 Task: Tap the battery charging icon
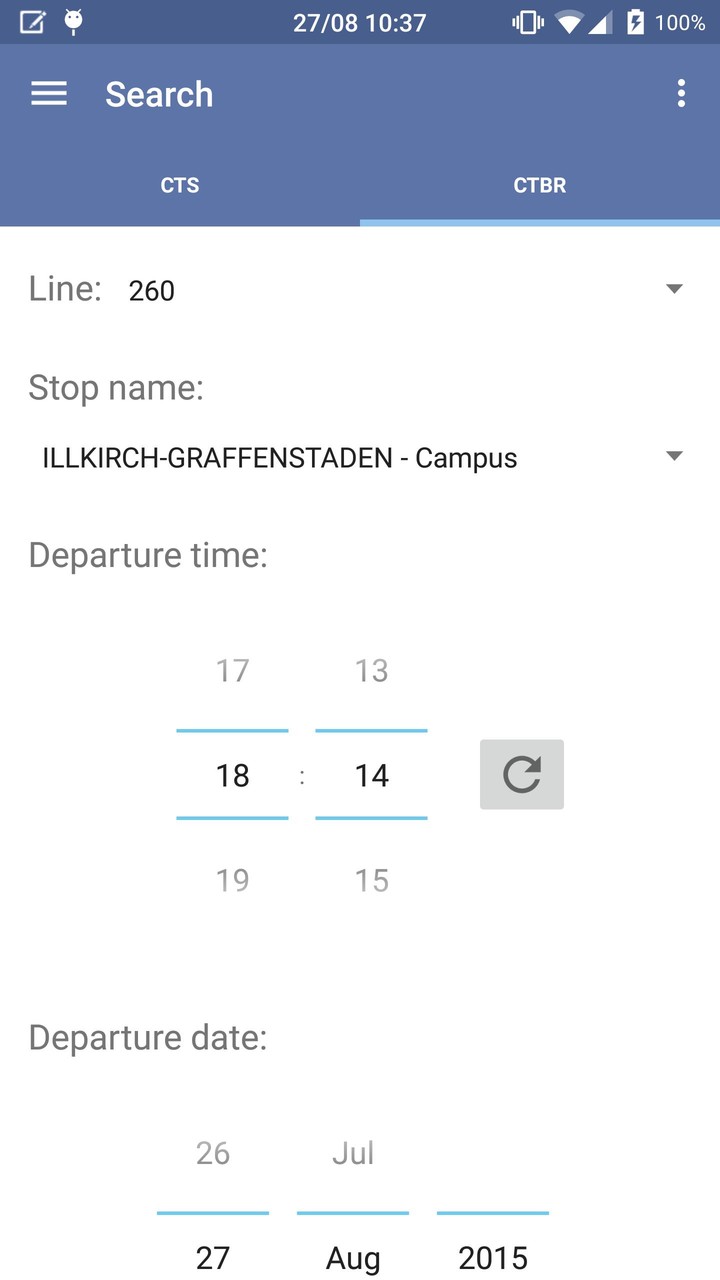point(635,22)
